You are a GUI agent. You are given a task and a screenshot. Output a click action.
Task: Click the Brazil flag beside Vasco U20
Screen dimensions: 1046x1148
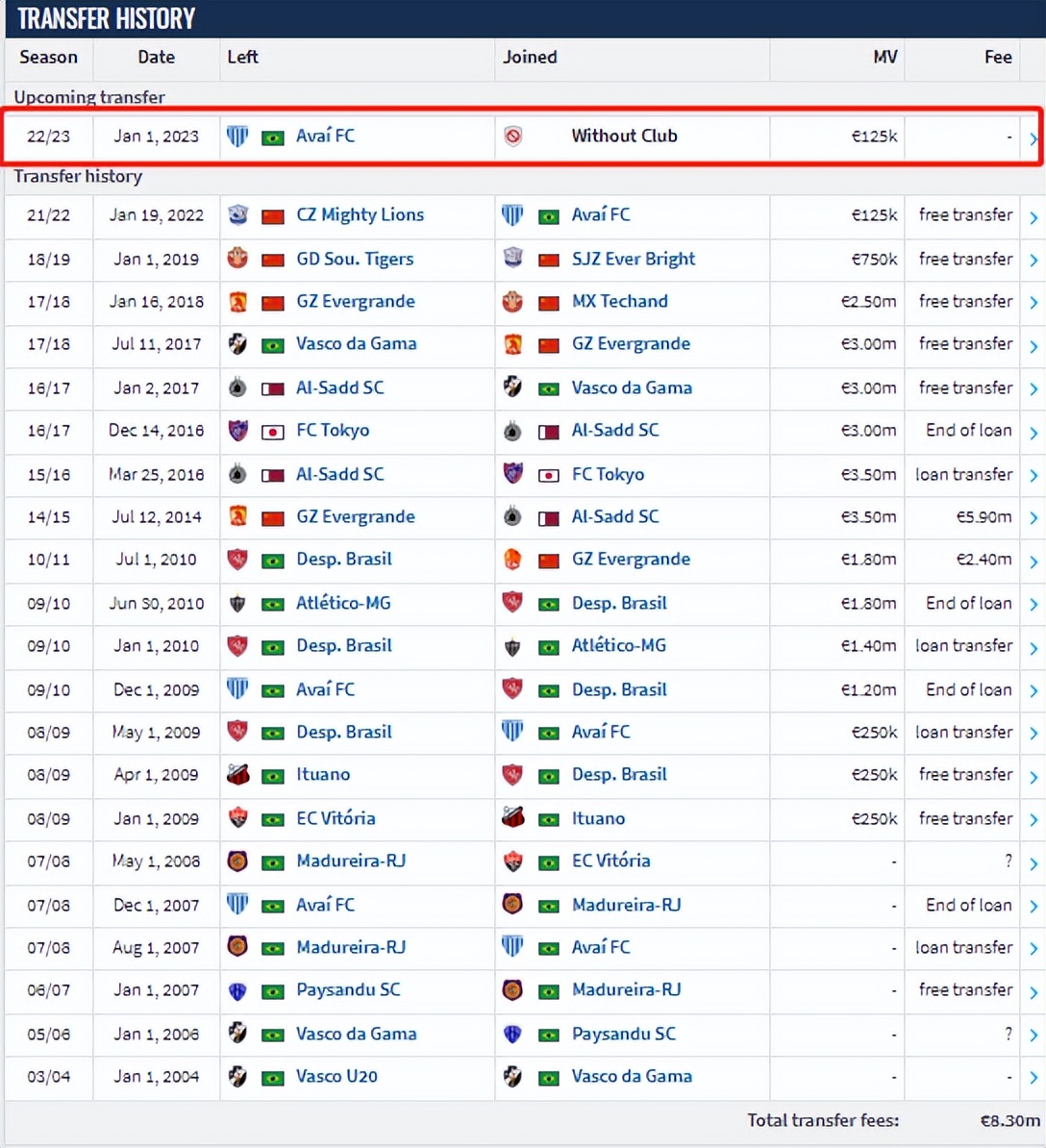click(273, 1078)
